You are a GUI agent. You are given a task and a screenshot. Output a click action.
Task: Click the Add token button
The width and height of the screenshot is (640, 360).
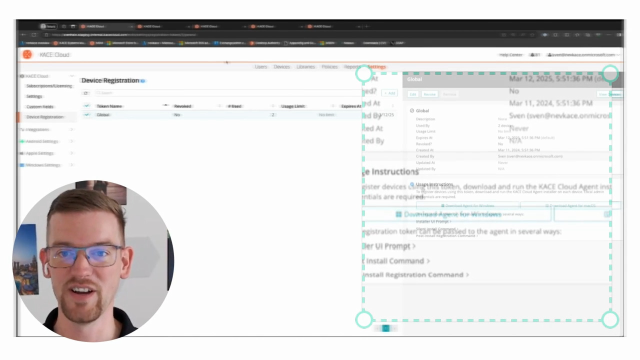390,93
